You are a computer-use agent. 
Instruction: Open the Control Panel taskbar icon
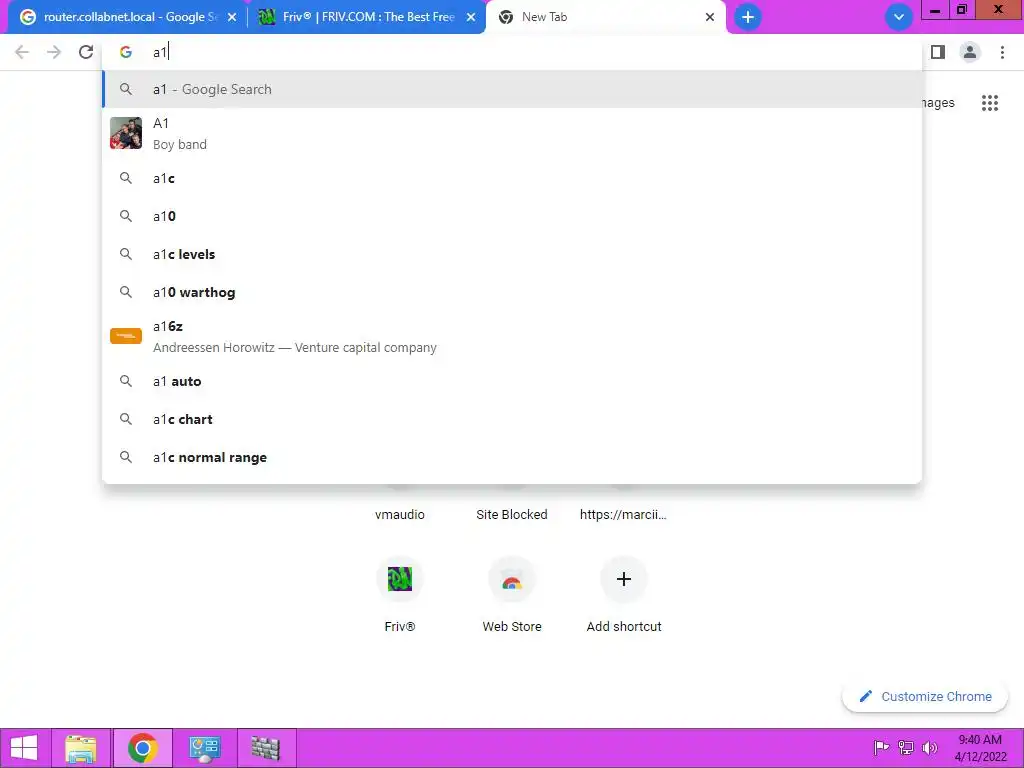(x=204, y=748)
